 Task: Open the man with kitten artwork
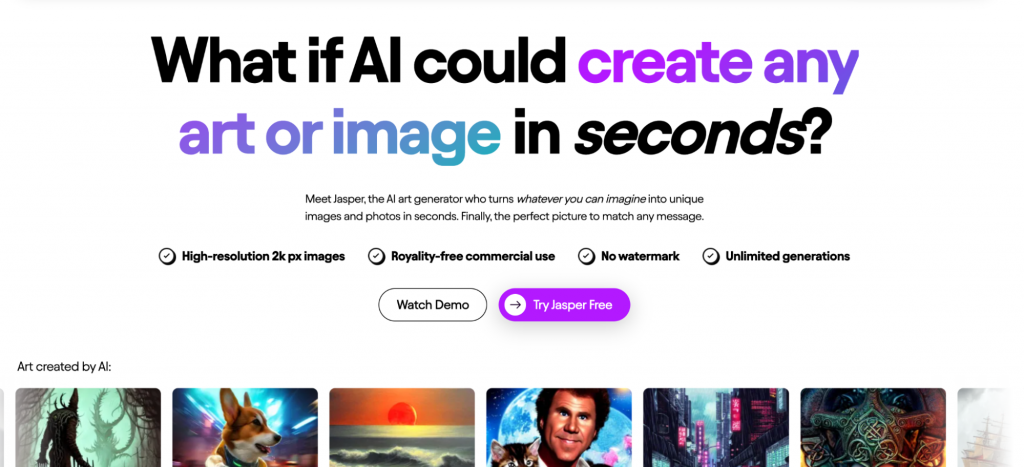[559, 428]
